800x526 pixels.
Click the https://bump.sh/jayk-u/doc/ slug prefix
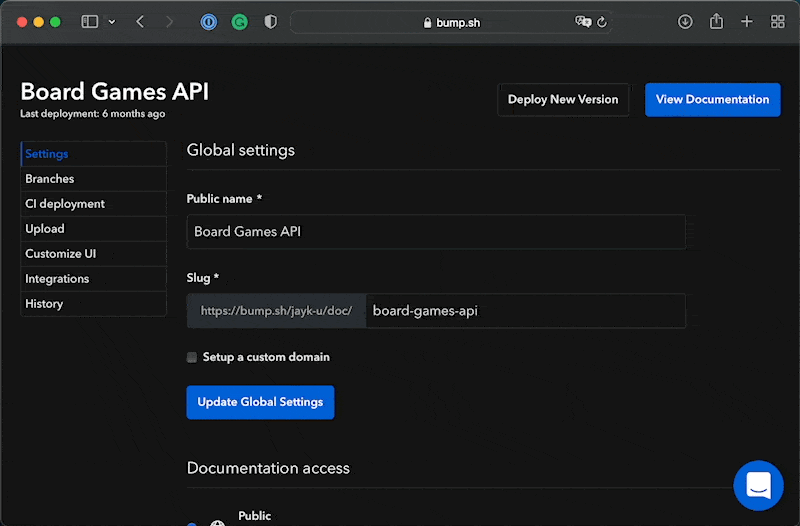pyautogui.click(x=276, y=311)
